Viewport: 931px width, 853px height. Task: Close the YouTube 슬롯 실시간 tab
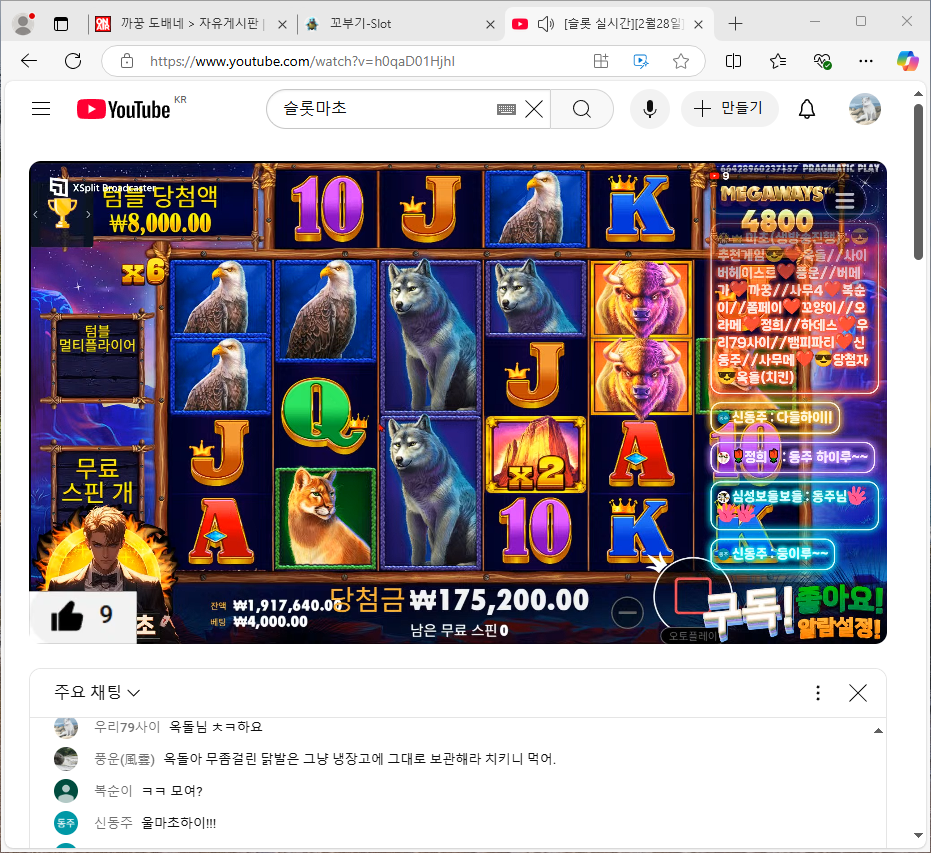[x=699, y=24]
